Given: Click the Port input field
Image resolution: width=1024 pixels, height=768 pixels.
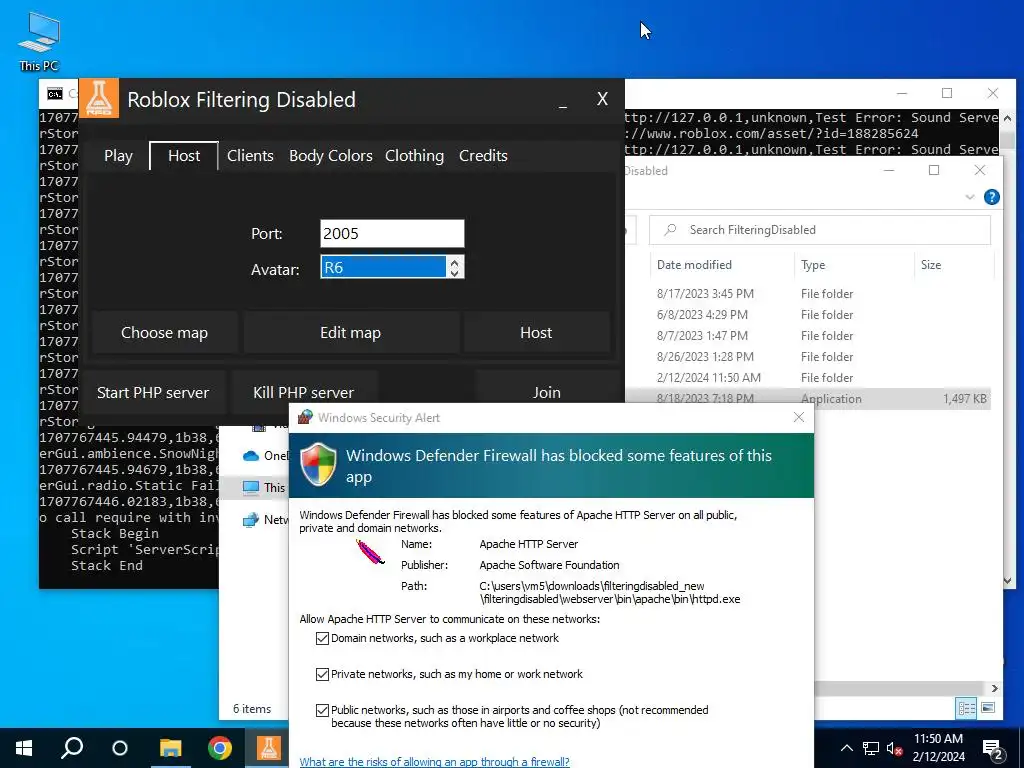Looking at the screenshot, I should [392, 234].
